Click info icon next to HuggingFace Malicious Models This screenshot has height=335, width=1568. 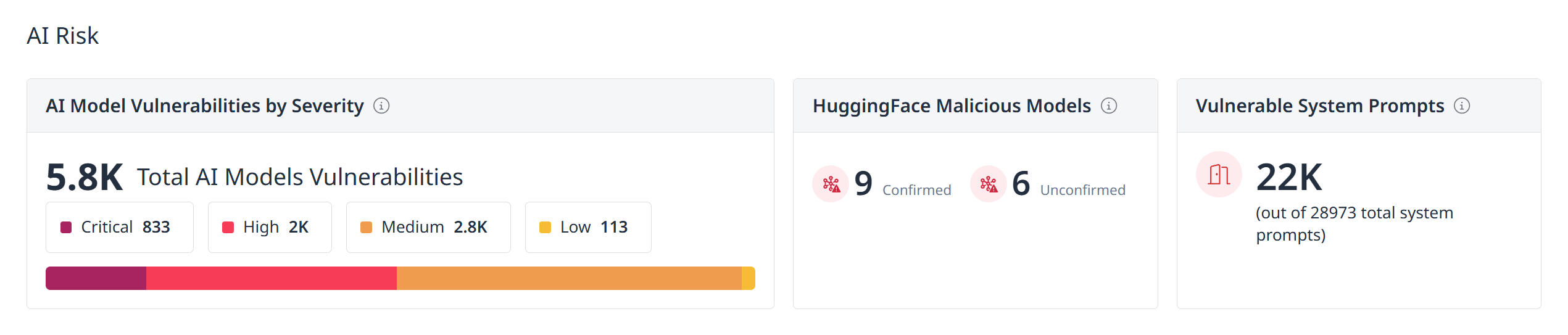[1109, 106]
